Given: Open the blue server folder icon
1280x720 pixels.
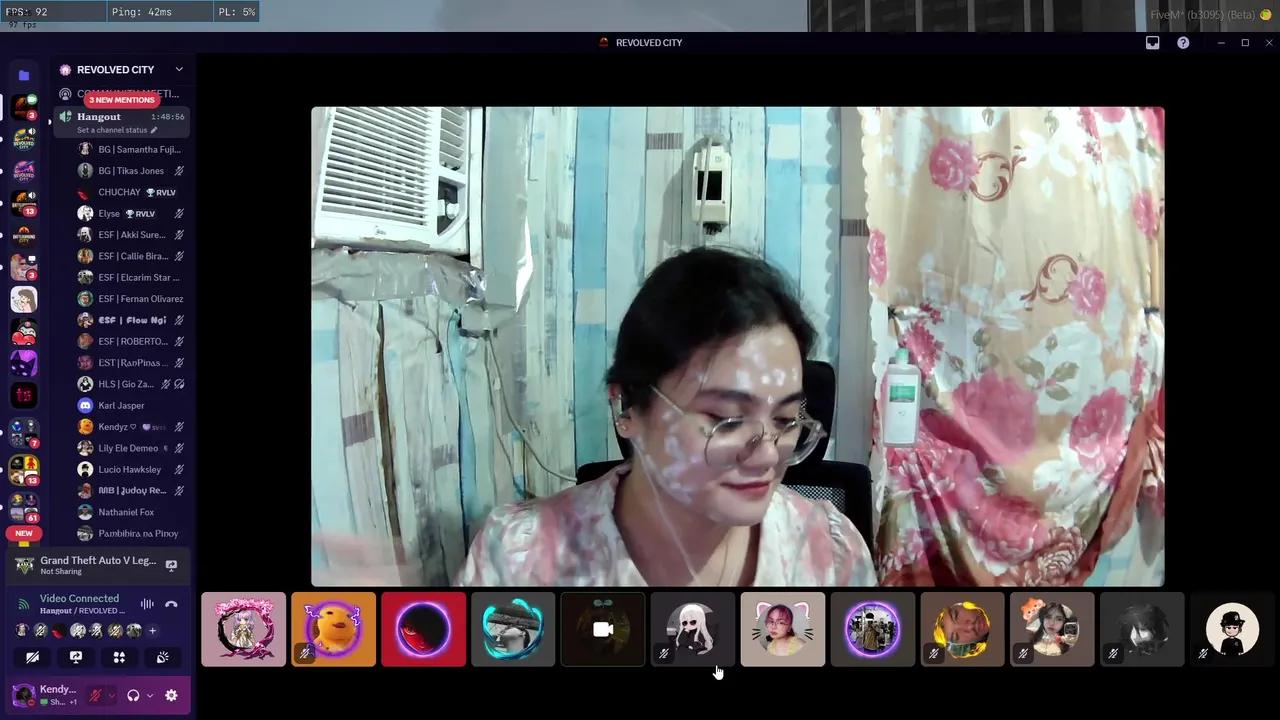Looking at the screenshot, I should 24,75.
